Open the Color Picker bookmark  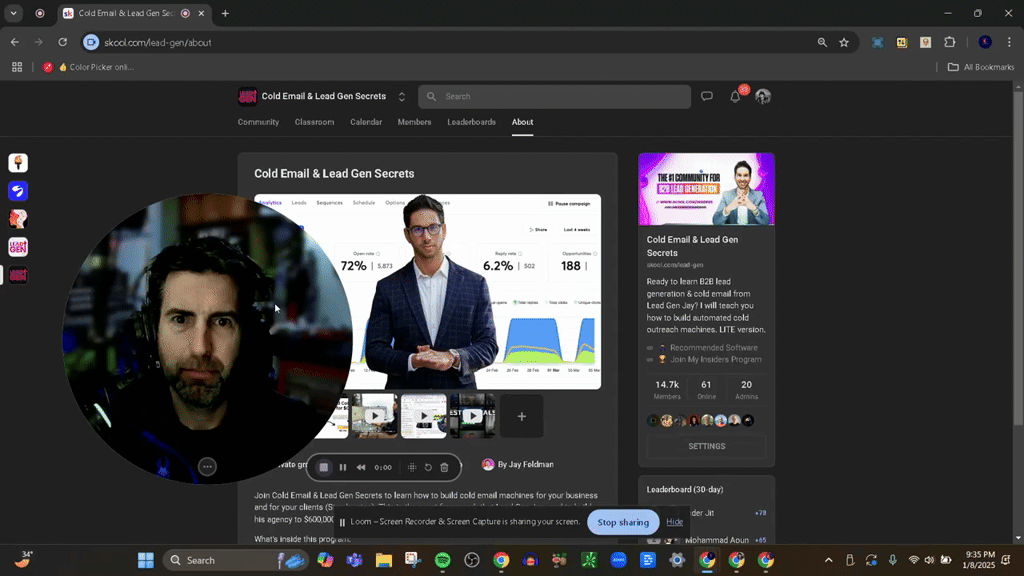[x=88, y=67]
